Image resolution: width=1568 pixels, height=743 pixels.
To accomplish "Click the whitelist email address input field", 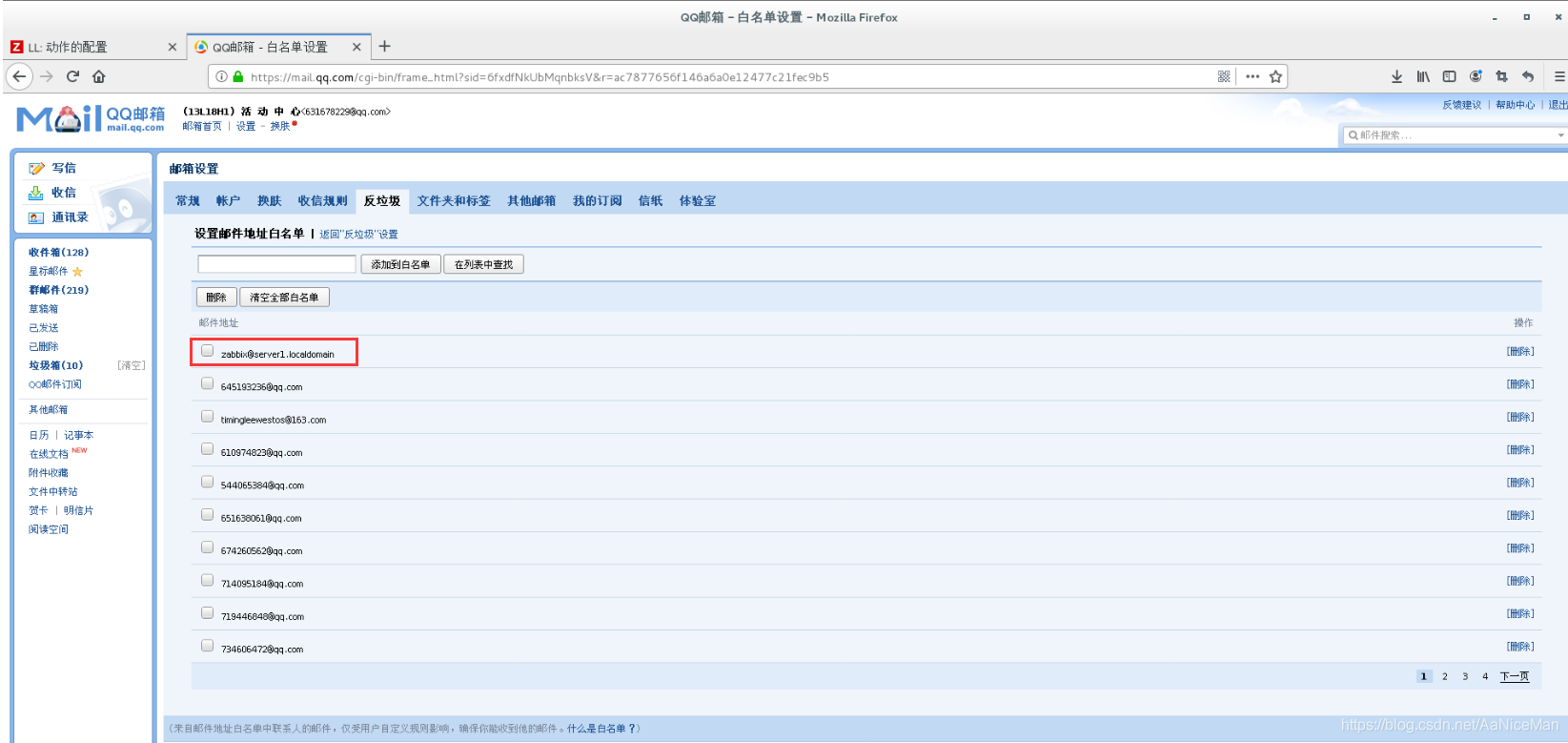I will (276, 264).
